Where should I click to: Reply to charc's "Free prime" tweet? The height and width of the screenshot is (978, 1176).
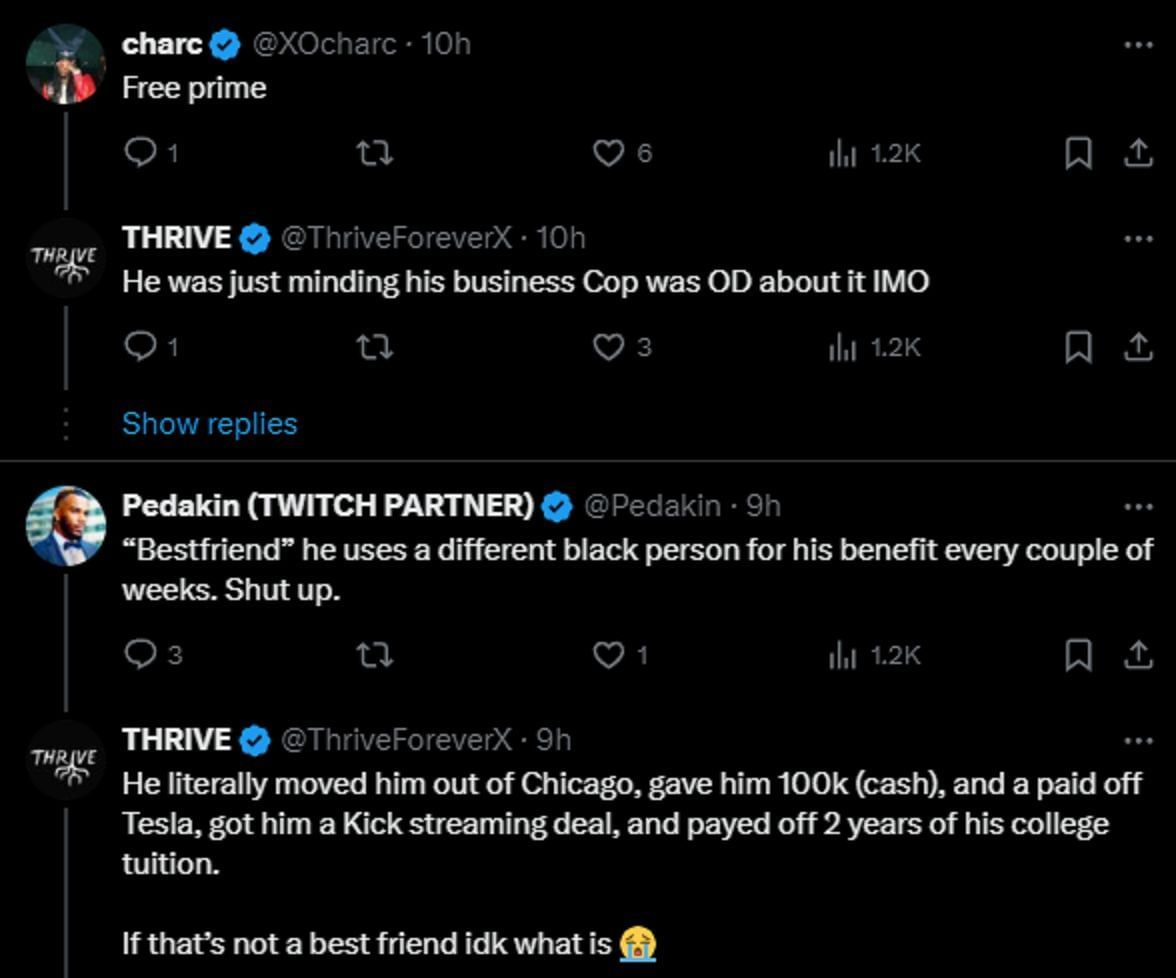click(x=140, y=153)
